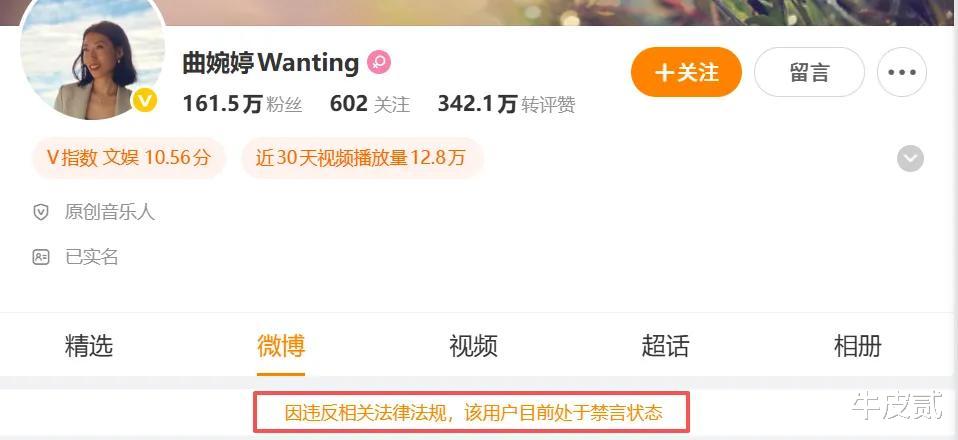The width and height of the screenshot is (958, 440).
Task: Click the 留言 message button
Action: click(x=810, y=72)
